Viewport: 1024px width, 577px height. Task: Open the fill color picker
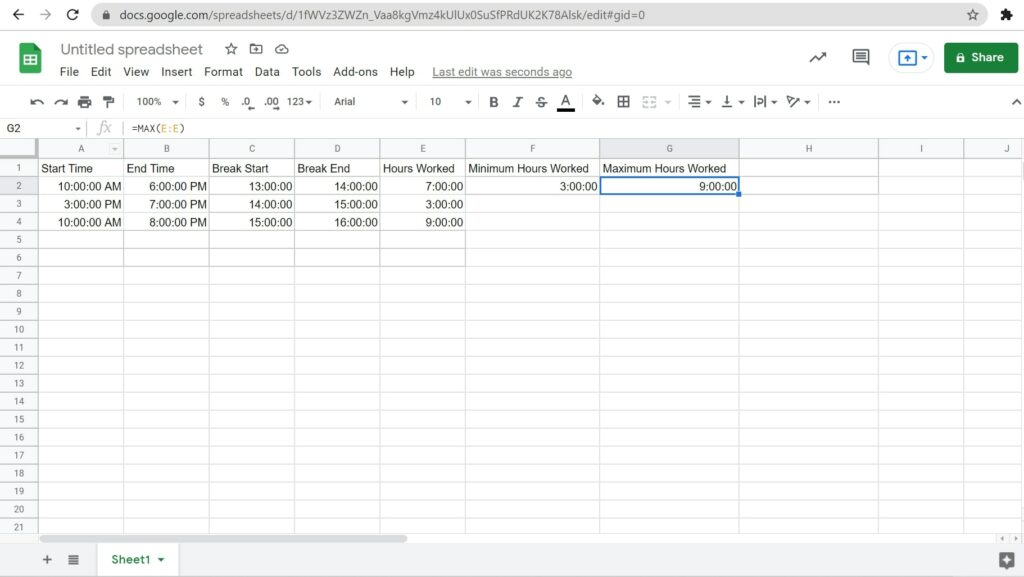point(598,102)
